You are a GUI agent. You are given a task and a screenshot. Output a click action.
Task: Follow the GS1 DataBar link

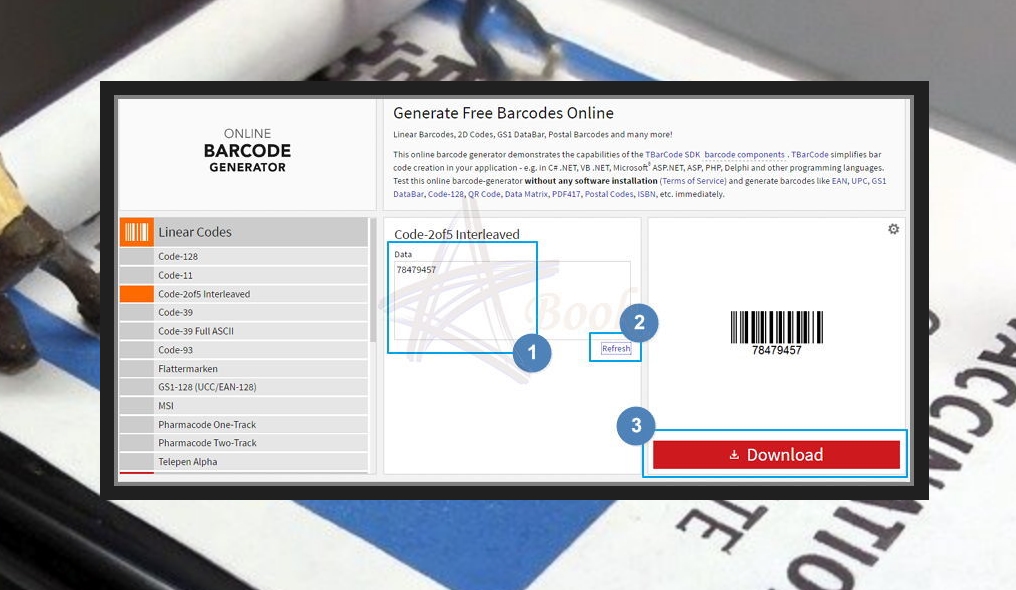pyautogui.click(x=879, y=181)
